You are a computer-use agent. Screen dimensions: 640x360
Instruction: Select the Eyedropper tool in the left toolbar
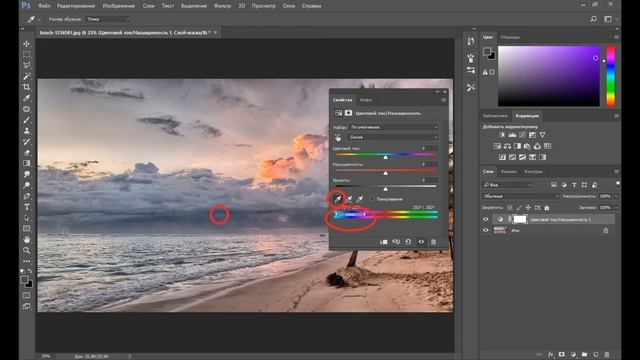pyautogui.click(x=27, y=98)
